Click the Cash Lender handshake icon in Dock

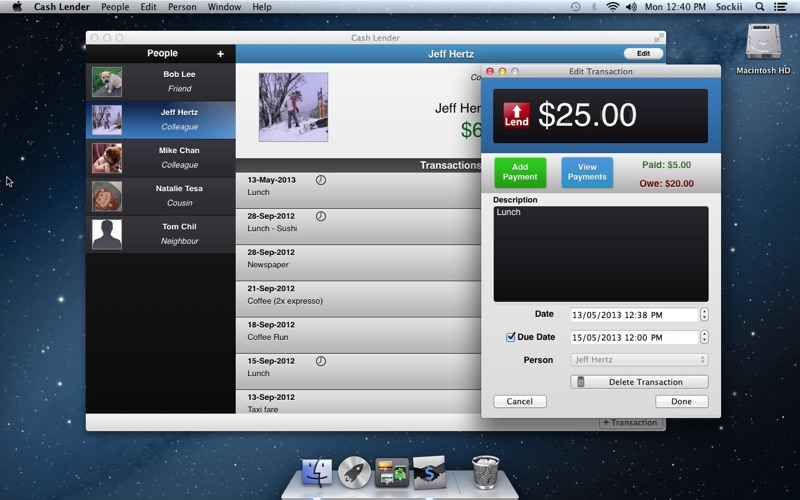429,472
